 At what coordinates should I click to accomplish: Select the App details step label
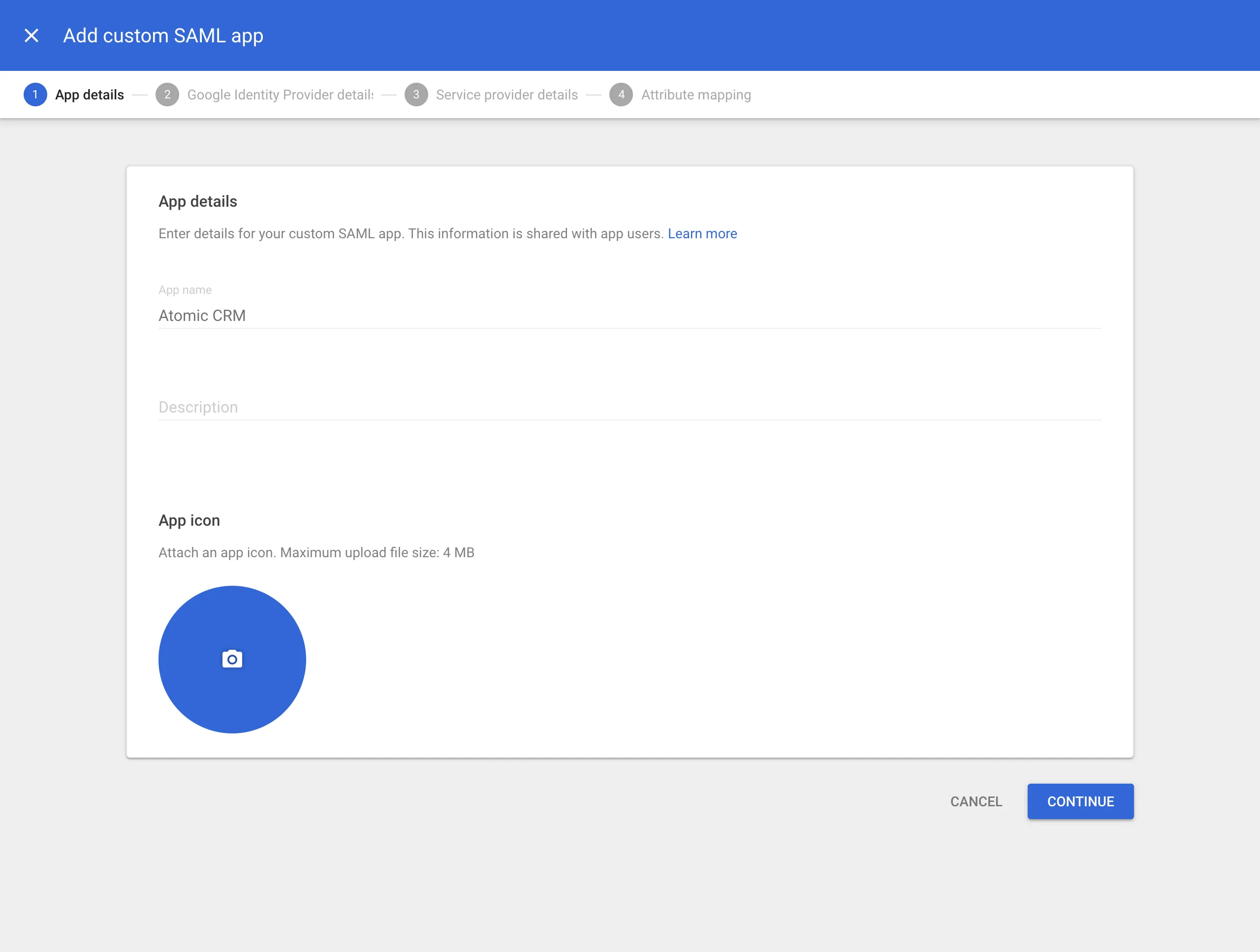click(x=90, y=95)
